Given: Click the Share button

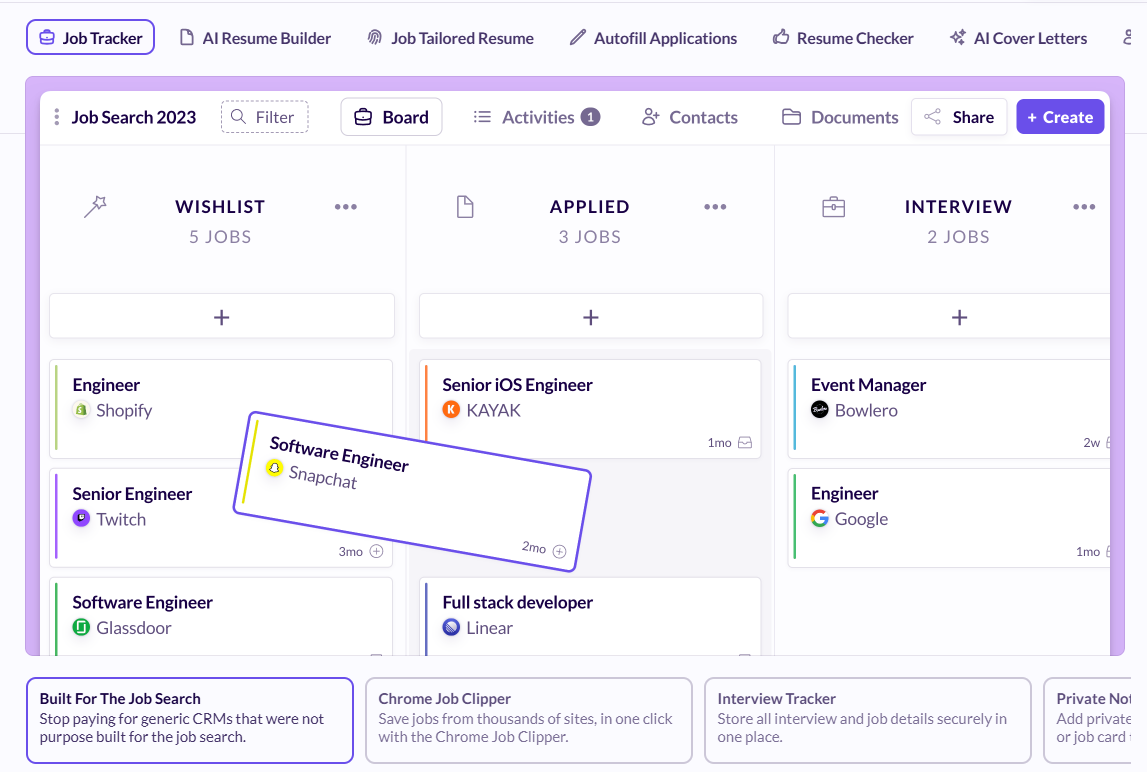Looking at the screenshot, I should point(958,116).
